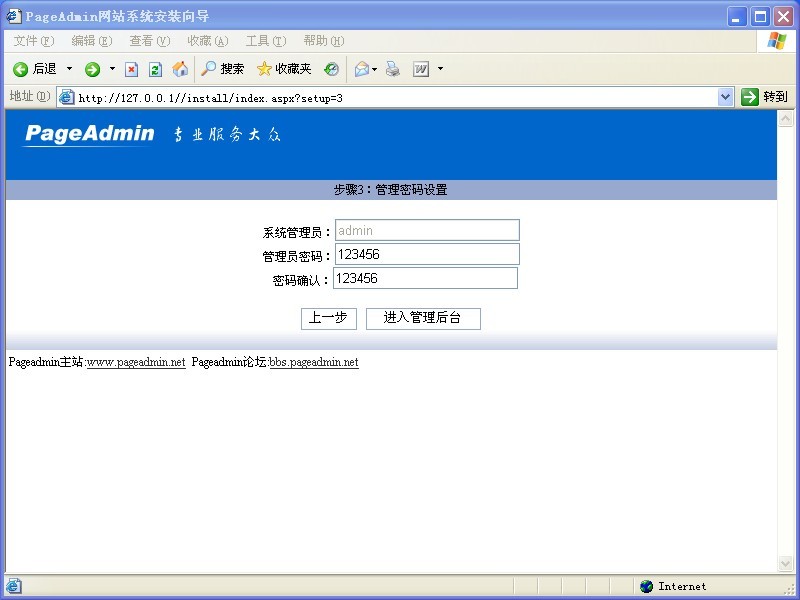Click the 转到 (Go) button
Image resolution: width=800 pixels, height=600 pixels.
(x=765, y=97)
